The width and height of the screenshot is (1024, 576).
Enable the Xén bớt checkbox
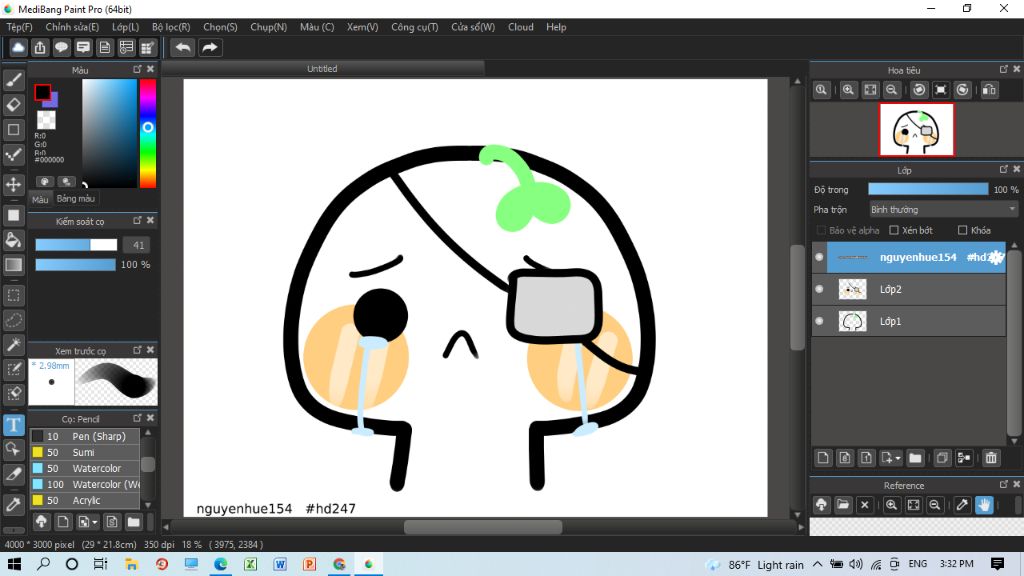tap(894, 231)
